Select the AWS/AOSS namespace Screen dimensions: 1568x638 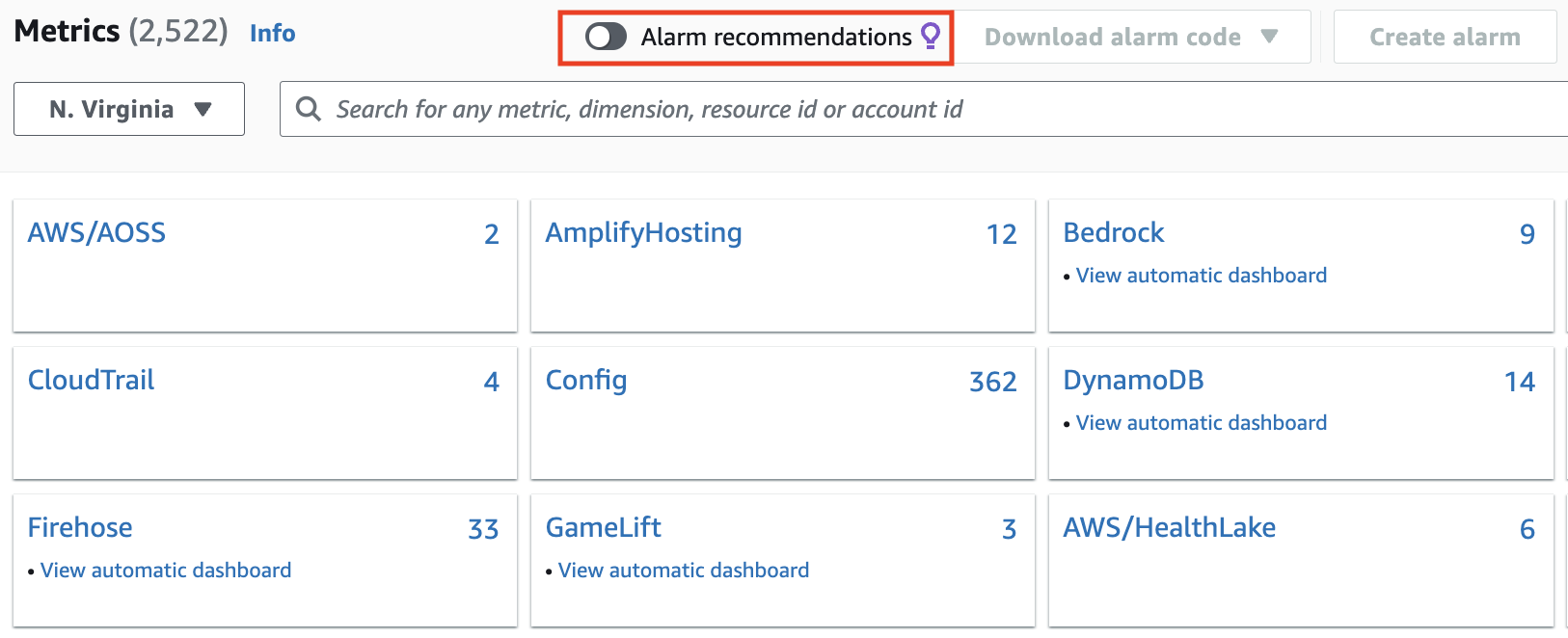pyautogui.click(x=96, y=232)
